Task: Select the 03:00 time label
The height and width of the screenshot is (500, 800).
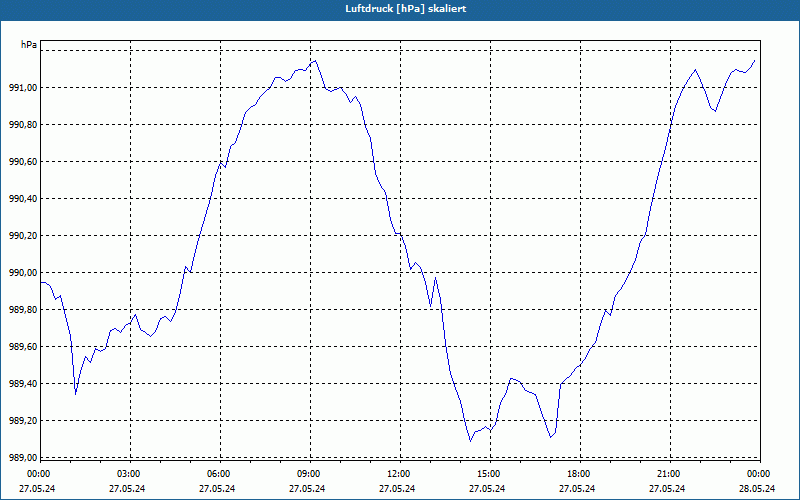Action: (128, 474)
